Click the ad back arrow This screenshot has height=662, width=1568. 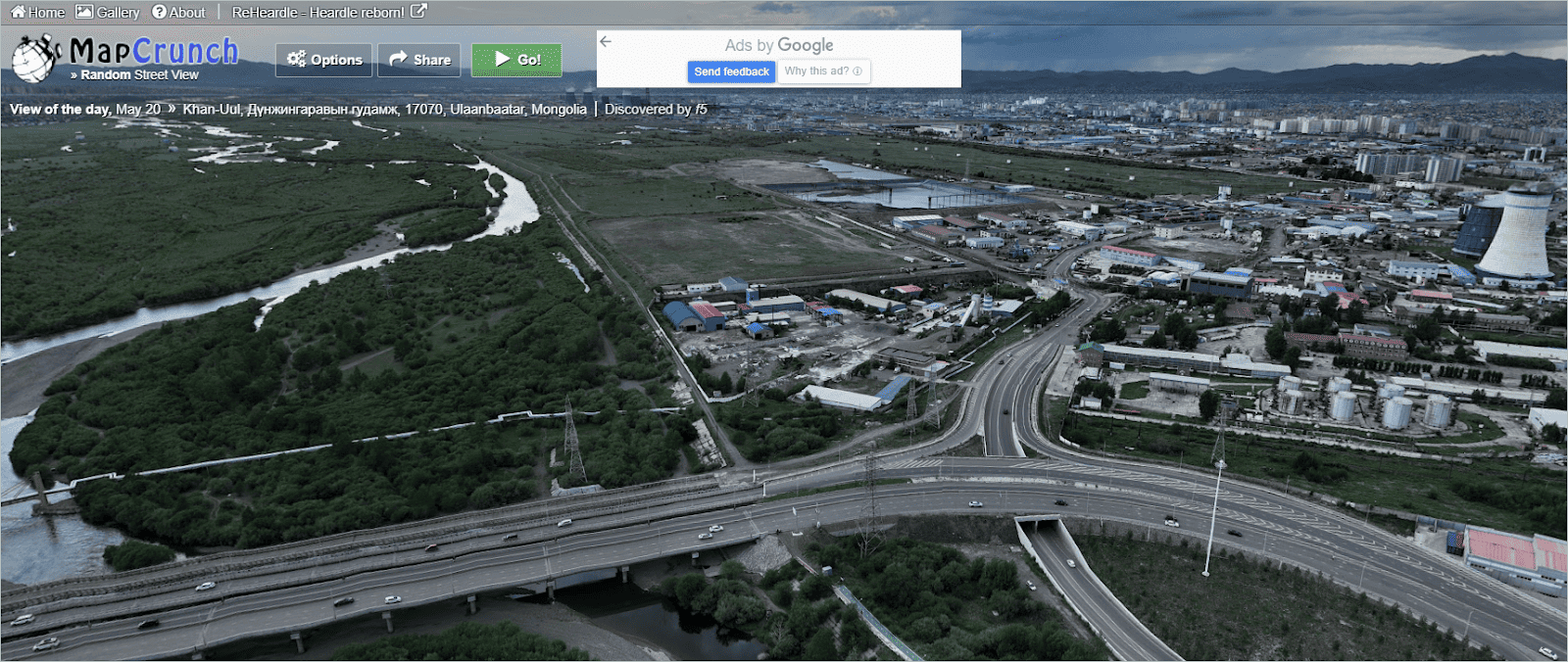(606, 41)
